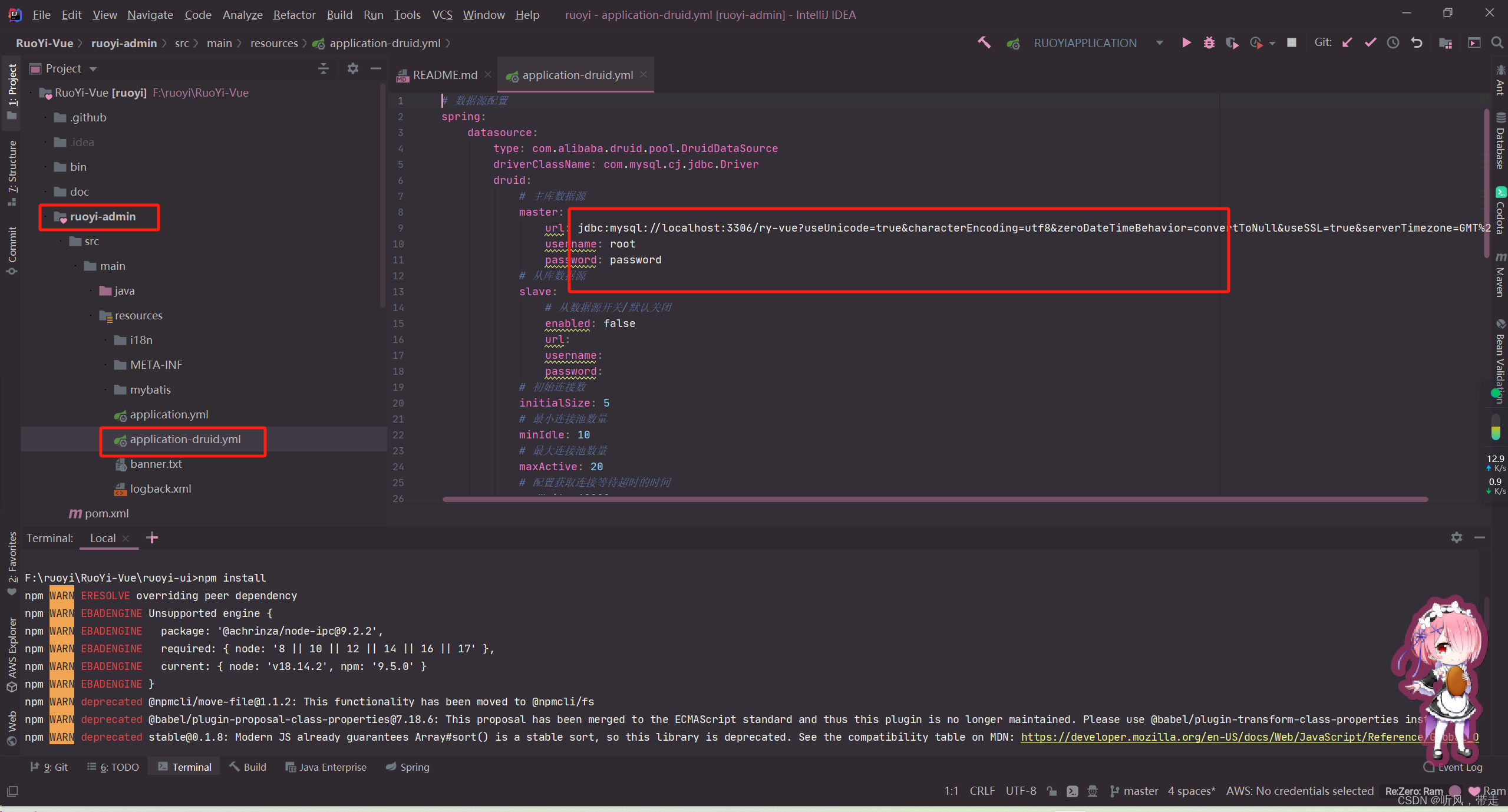Viewport: 1508px width, 812px height.
Task: Hide the Terminal panel minimize icon
Action: pyautogui.click(x=1479, y=537)
